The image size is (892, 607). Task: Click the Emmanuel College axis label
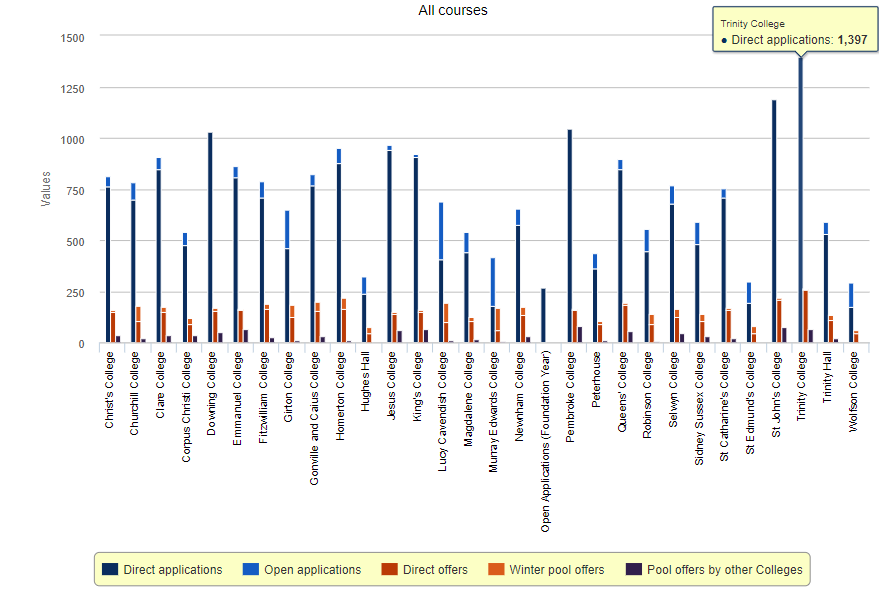(x=237, y=398)
